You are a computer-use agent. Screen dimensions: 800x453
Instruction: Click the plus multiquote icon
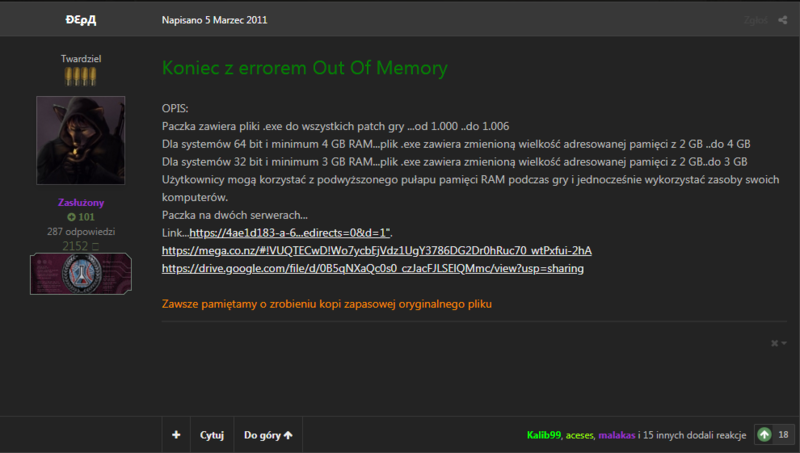pos(176,435)
